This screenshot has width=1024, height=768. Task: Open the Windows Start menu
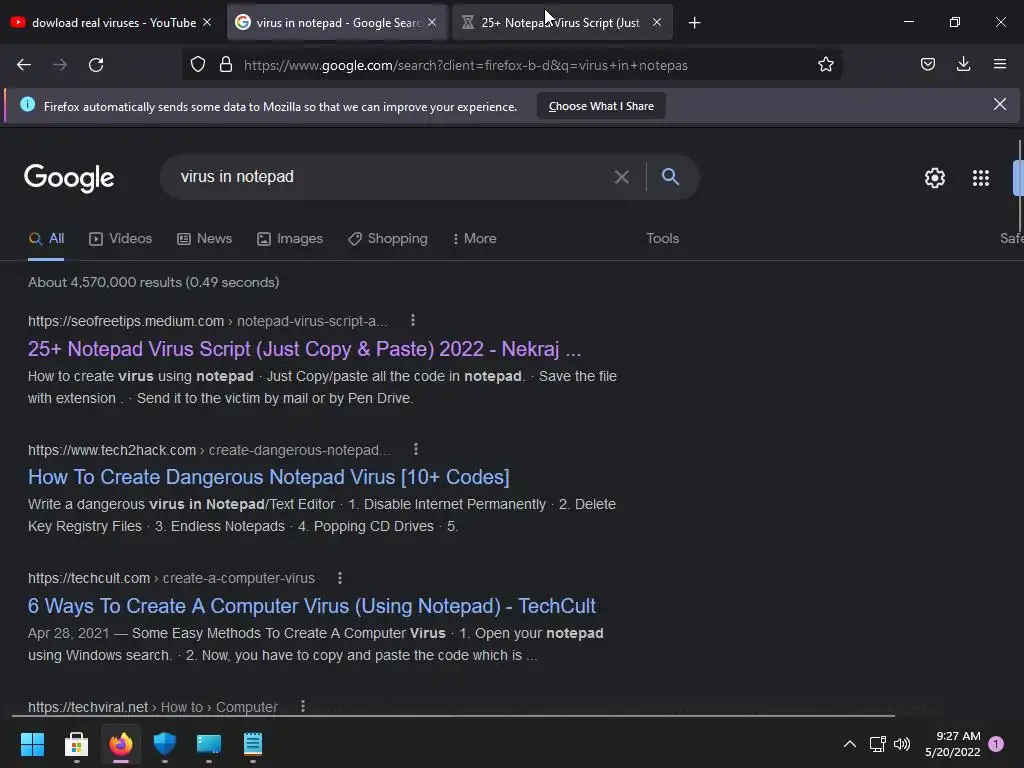pos(32,744)
